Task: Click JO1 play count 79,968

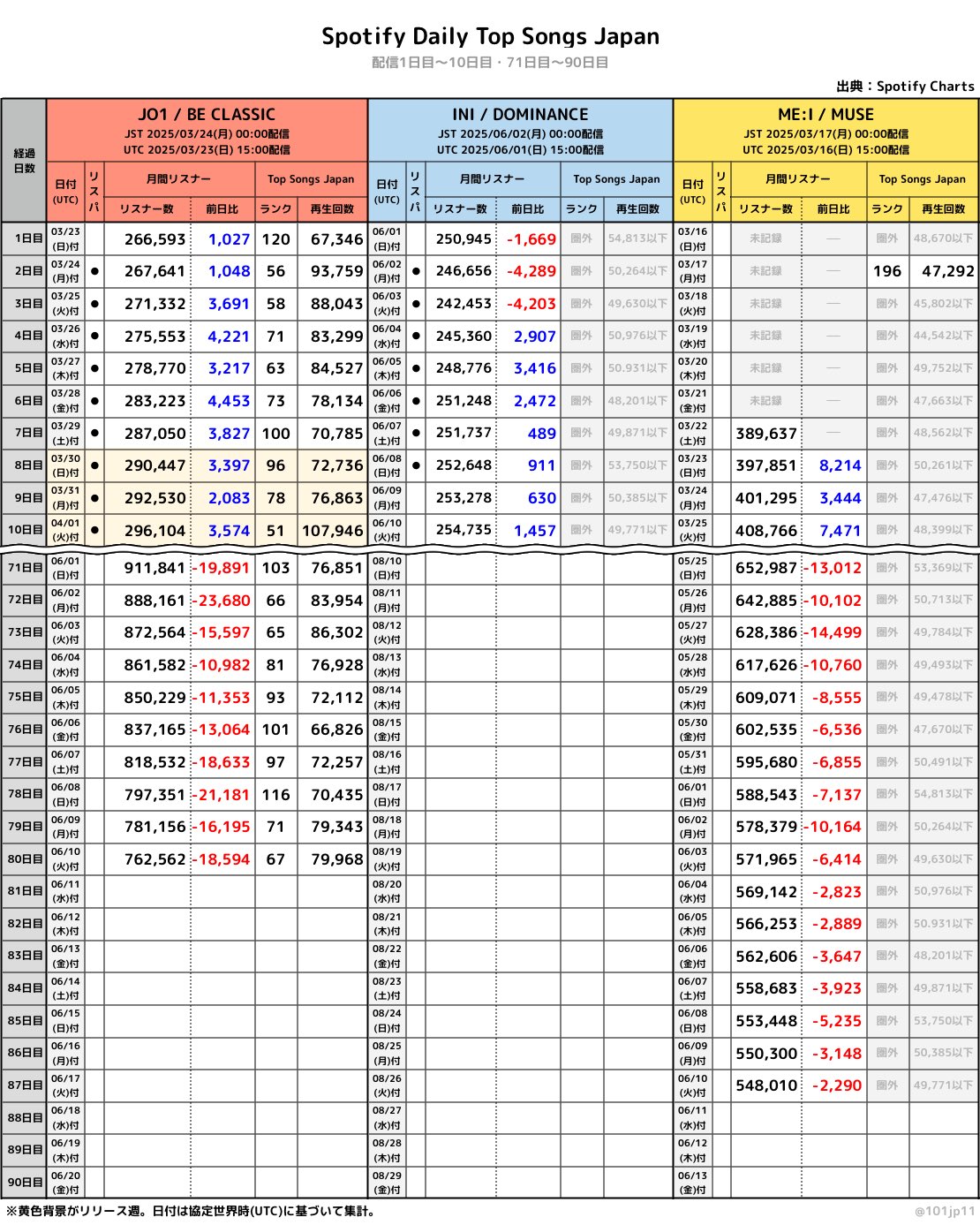Action: (x=336, y=859)
